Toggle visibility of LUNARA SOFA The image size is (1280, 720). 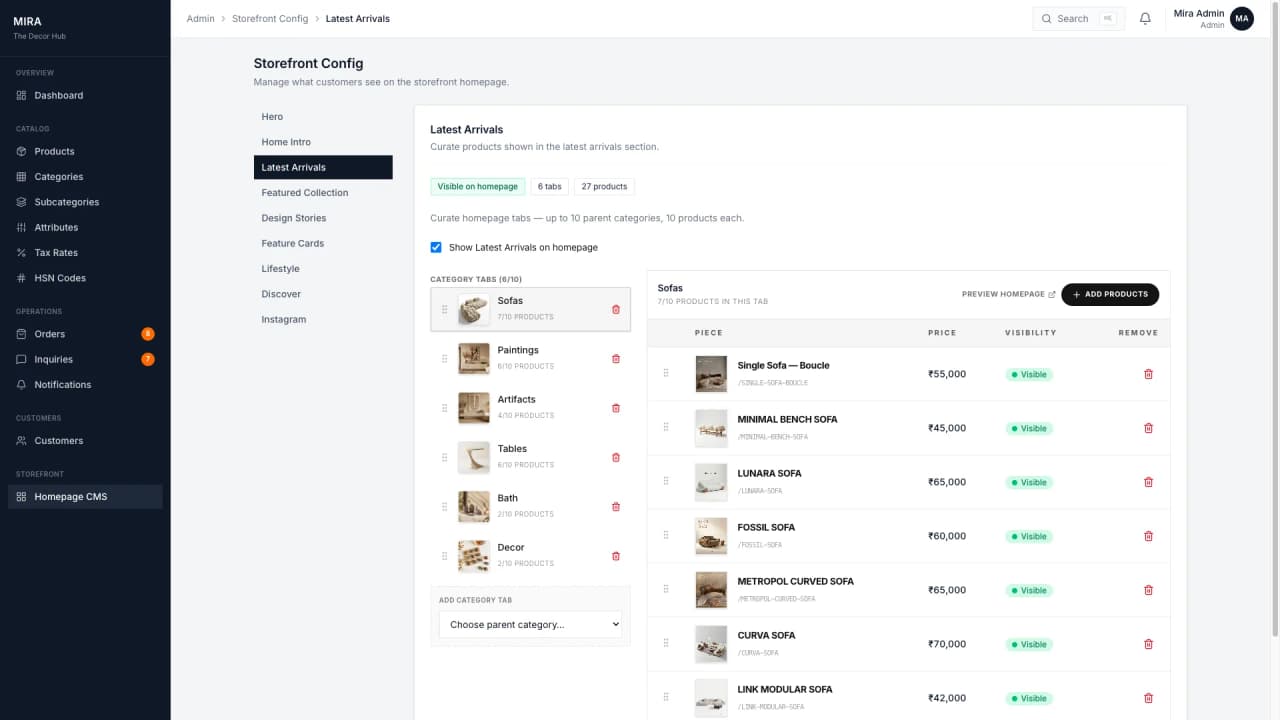(1029, 482)
